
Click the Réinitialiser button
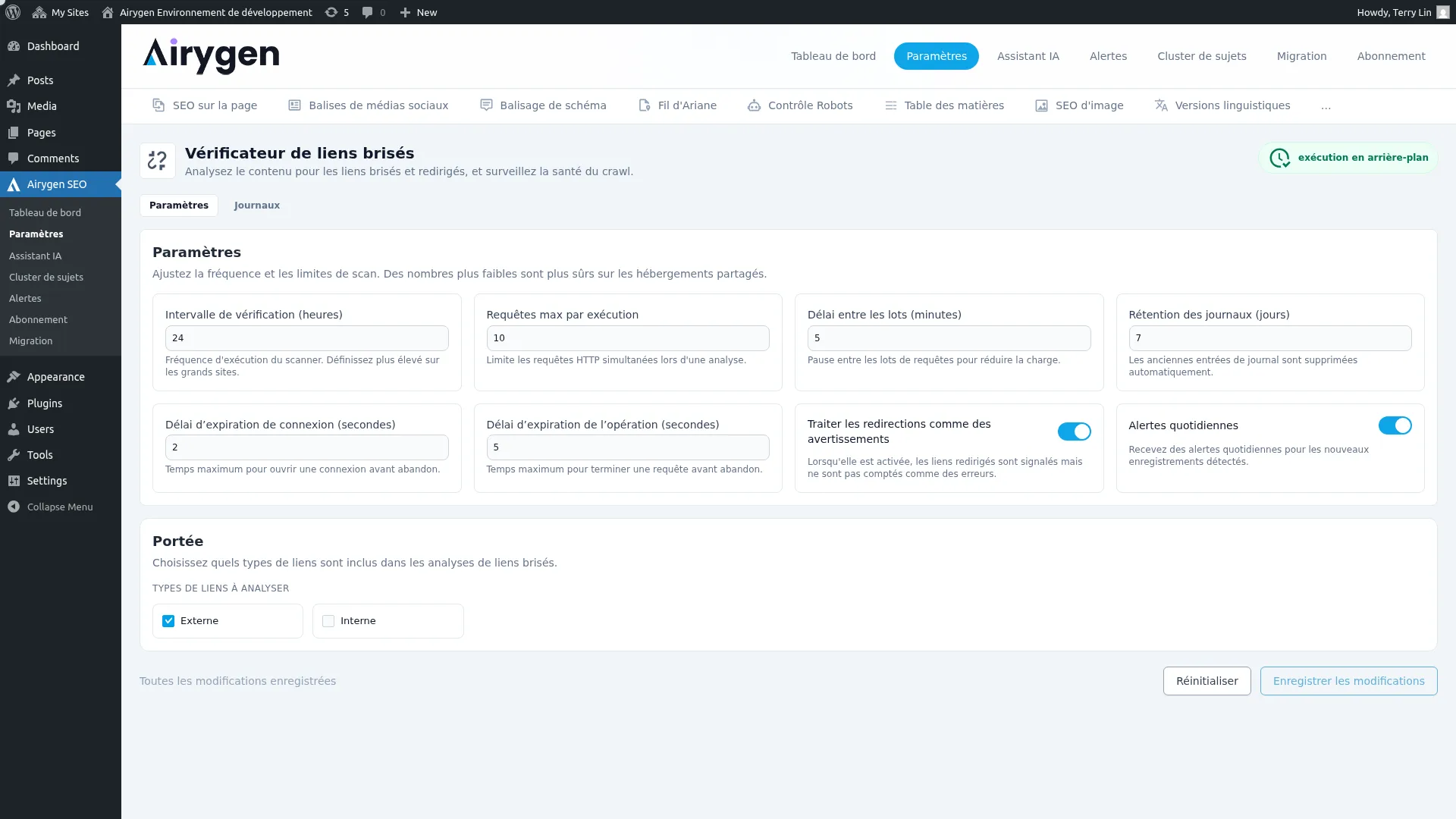pos(1207,681)
